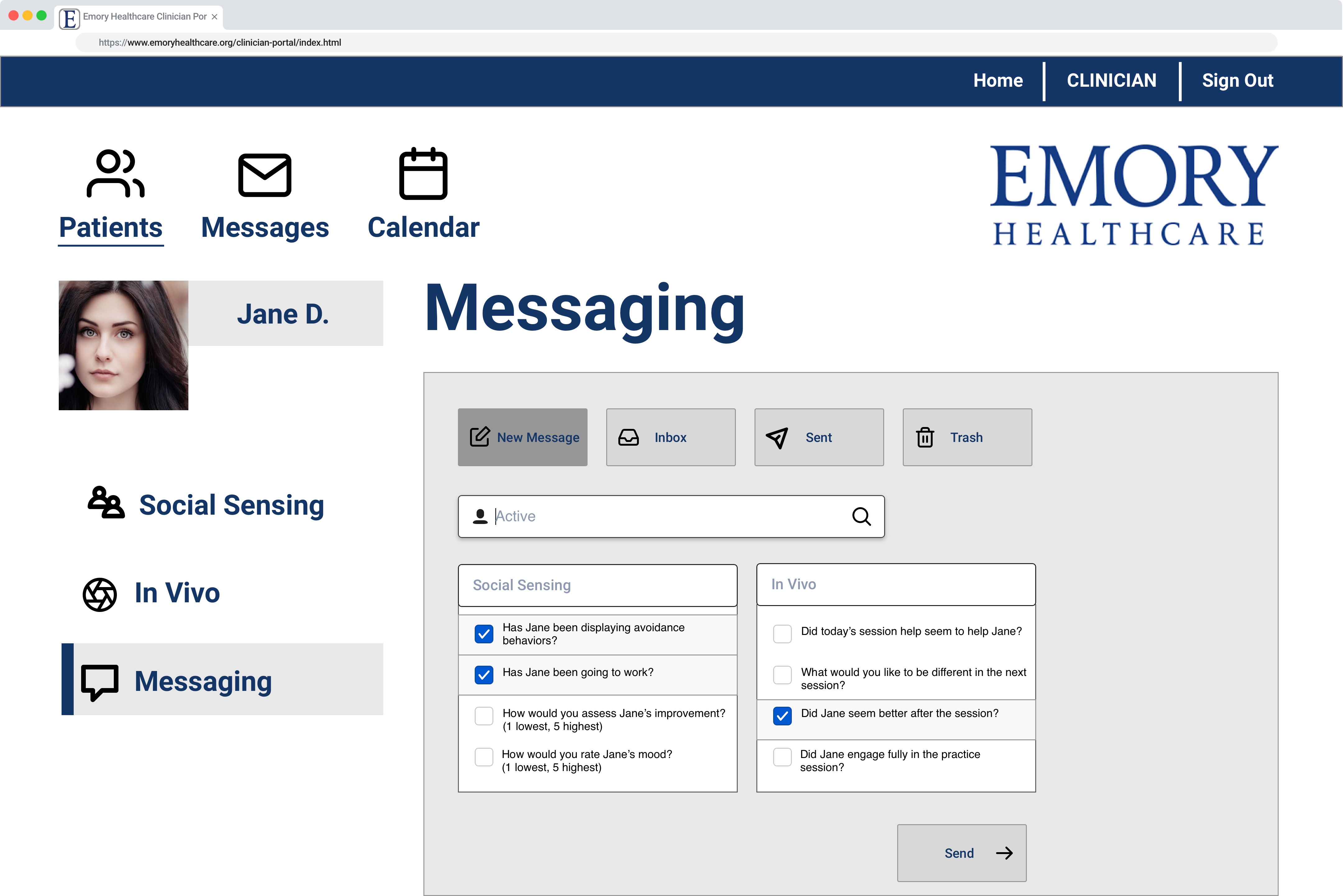Click the Messages envelope icon
This screenshot has width=1343, height=896.
[265, 175]
